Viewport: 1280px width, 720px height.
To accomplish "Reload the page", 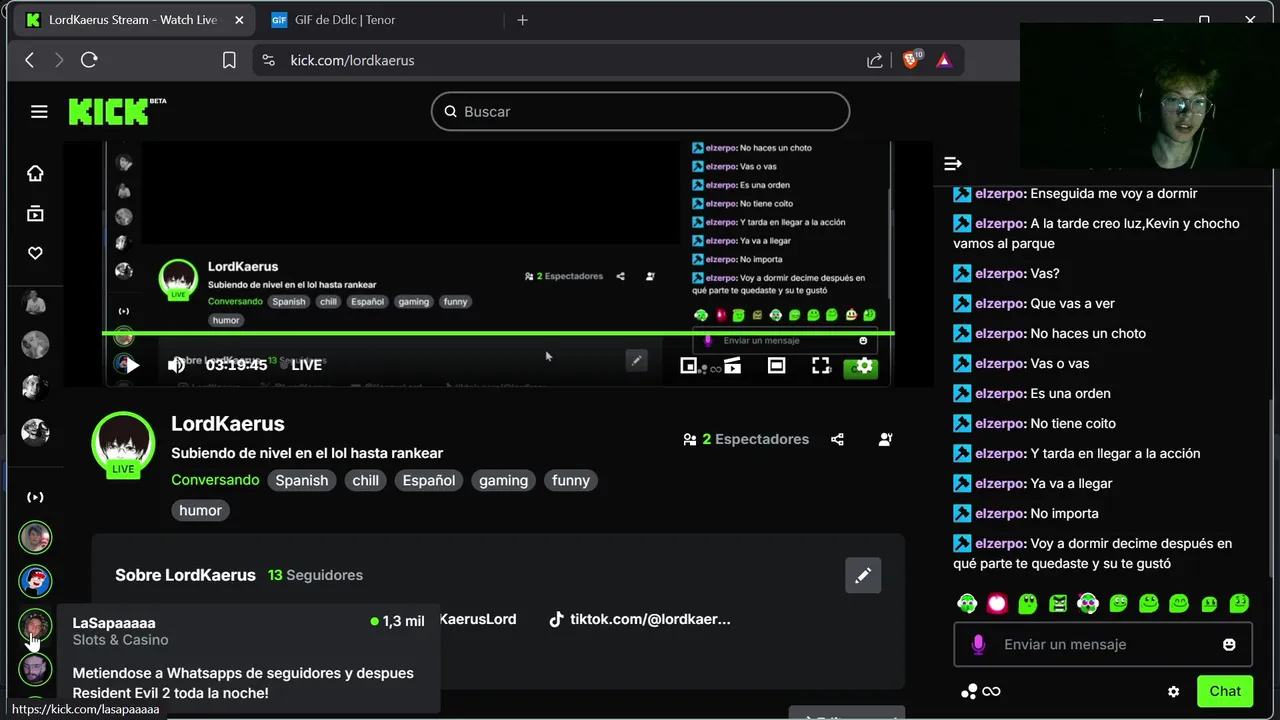I will [x=89, y=60].
